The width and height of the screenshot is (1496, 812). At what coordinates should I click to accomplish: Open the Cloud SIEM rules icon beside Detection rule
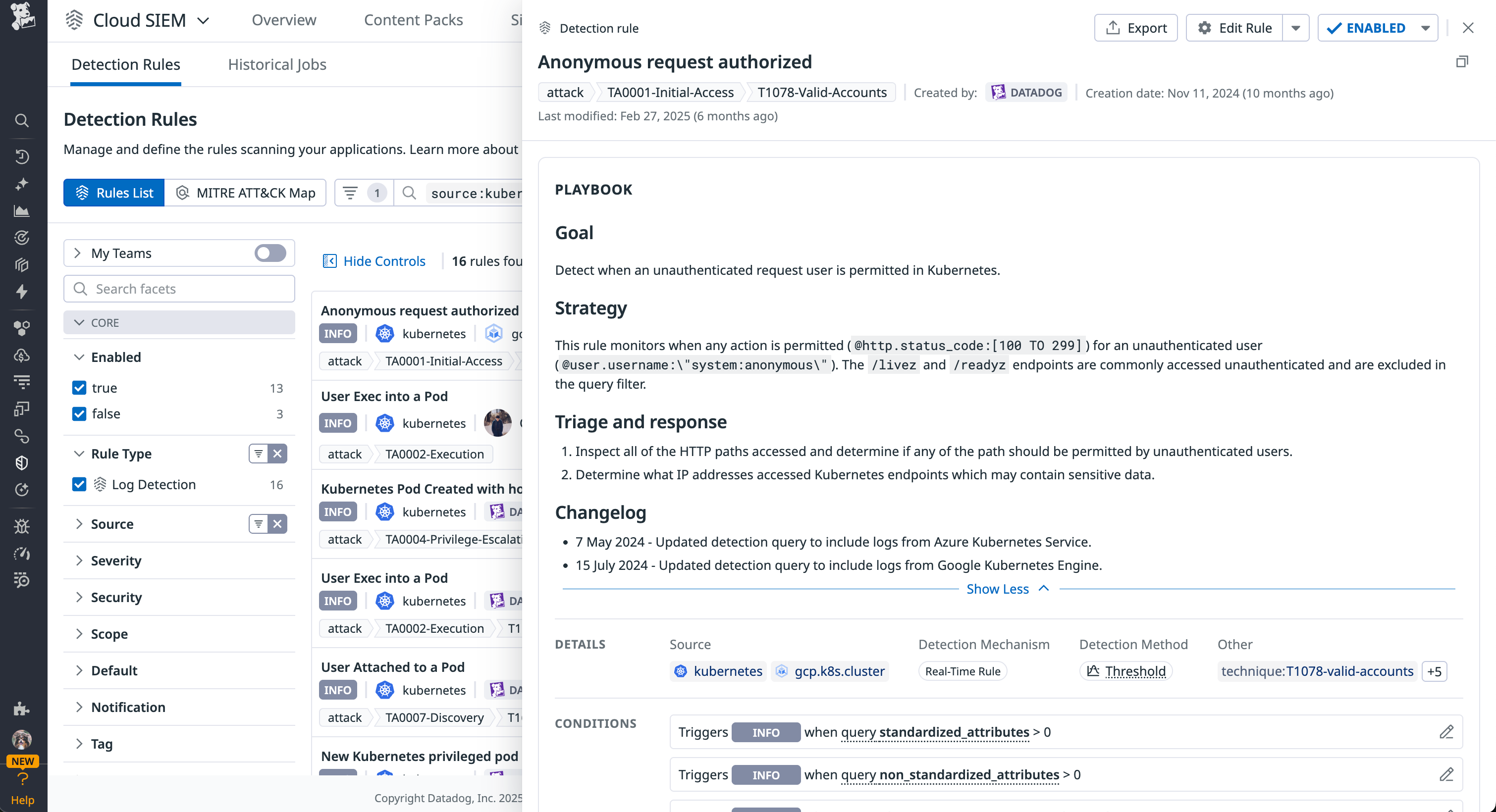545,27
